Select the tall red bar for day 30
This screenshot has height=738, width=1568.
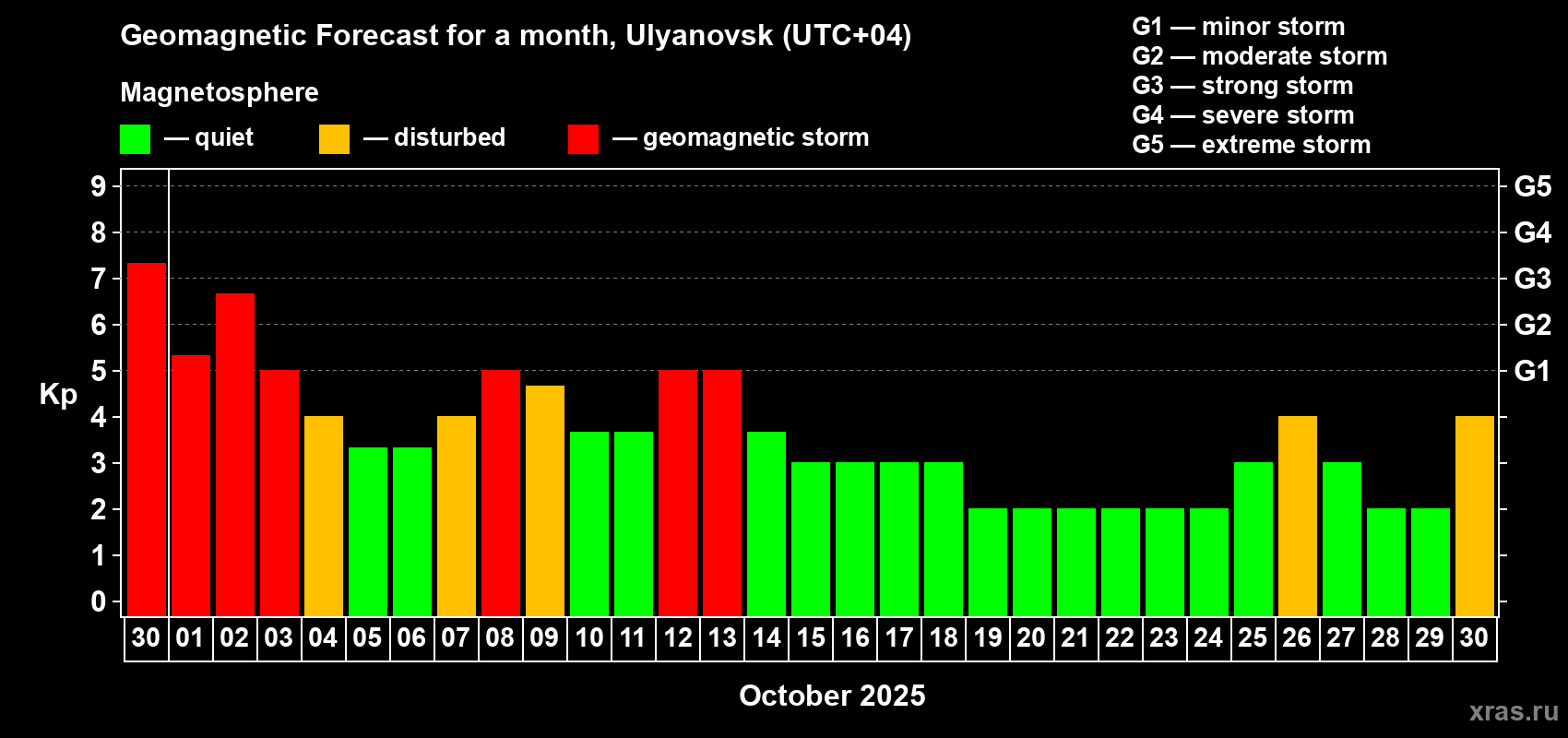coord(147,439)
